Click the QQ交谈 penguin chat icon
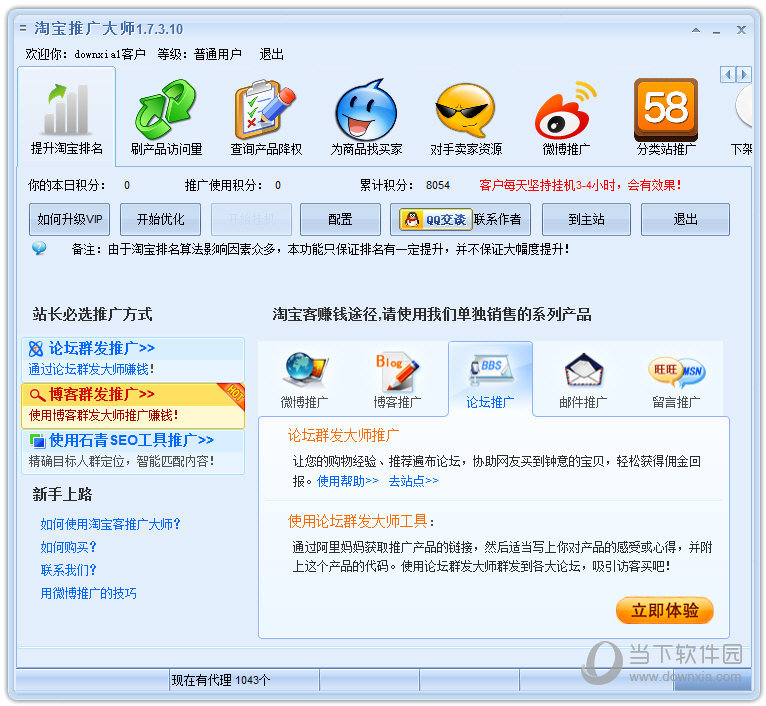Image resolution: width=766 pixels, height=706 pixels. (x=436, y=219)
